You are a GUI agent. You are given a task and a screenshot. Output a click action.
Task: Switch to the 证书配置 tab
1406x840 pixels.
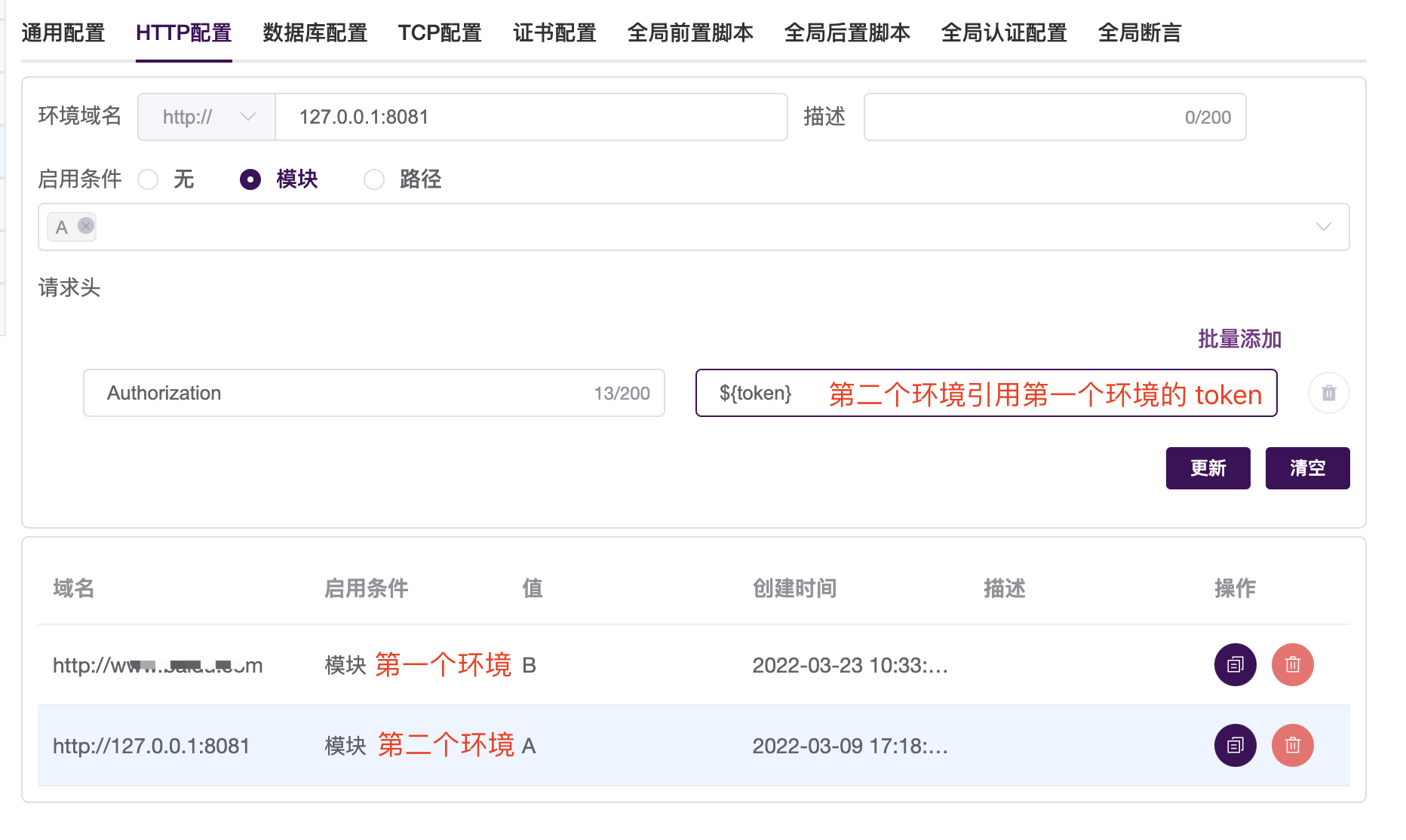click(554, 32)
